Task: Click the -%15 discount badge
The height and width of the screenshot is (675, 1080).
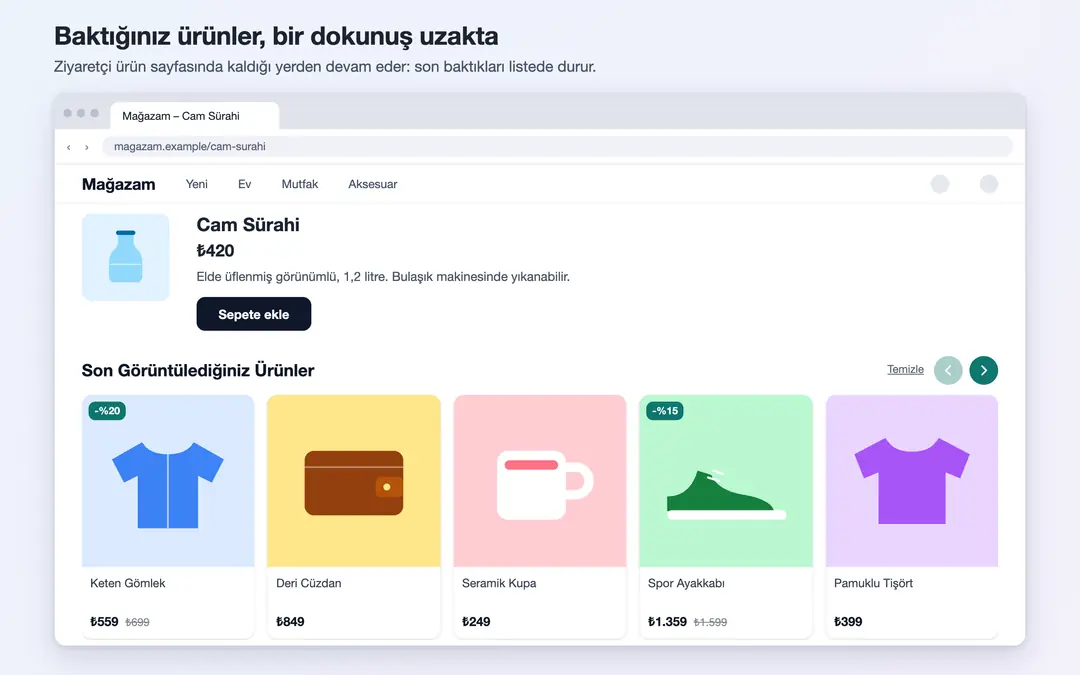Action: (x=665, y=411)
